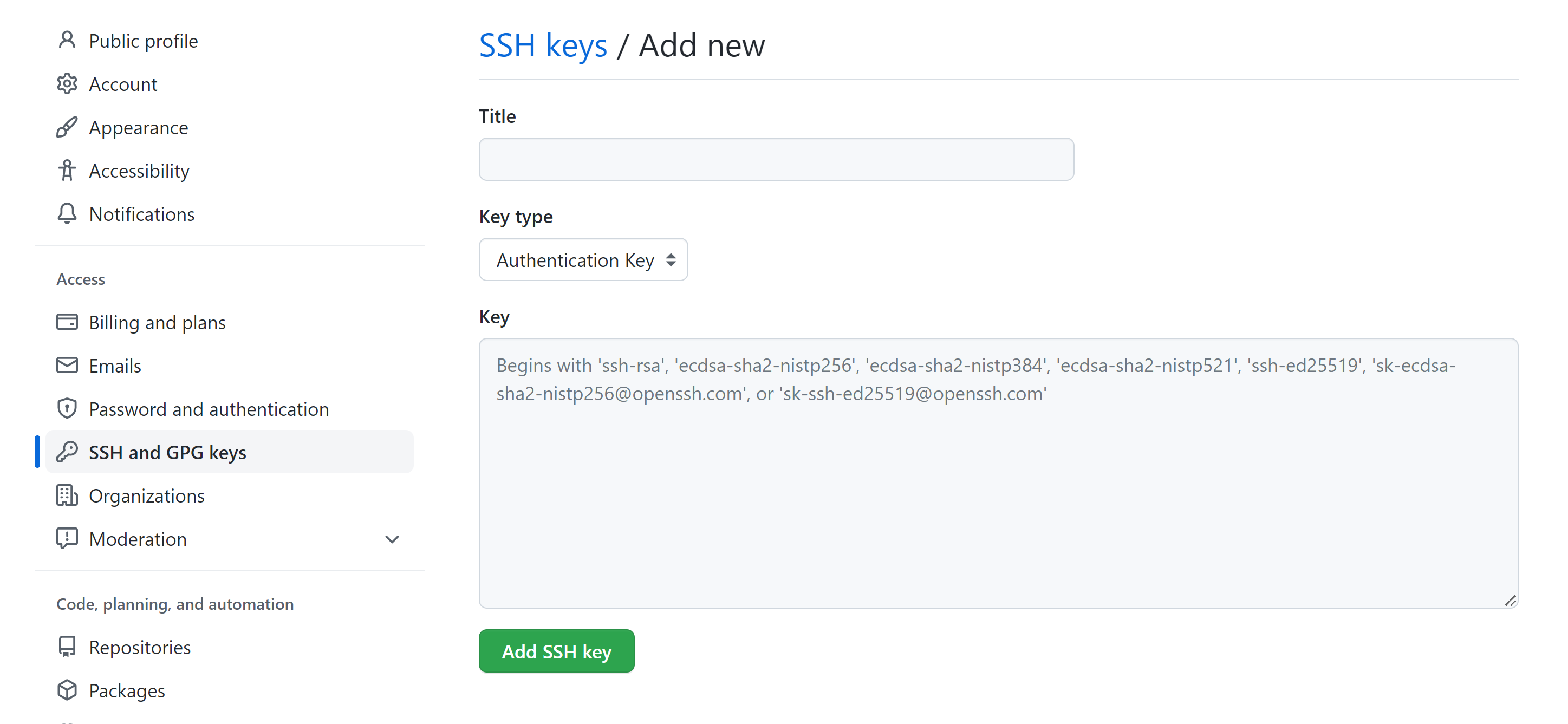Go to Repositories settings
The image size is (1568, 724).
point(139,647)
